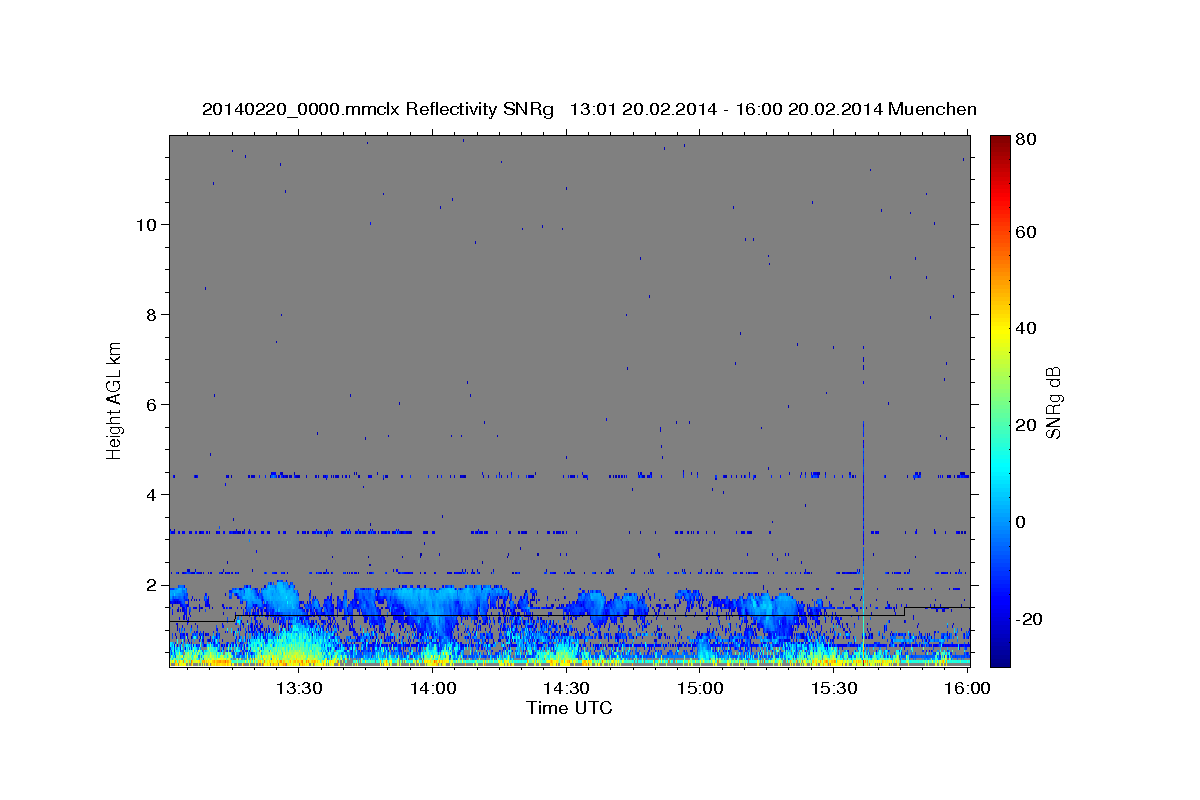Click the 15:30 time tick label
The image size is (1200, 800).
click(834, 688)
